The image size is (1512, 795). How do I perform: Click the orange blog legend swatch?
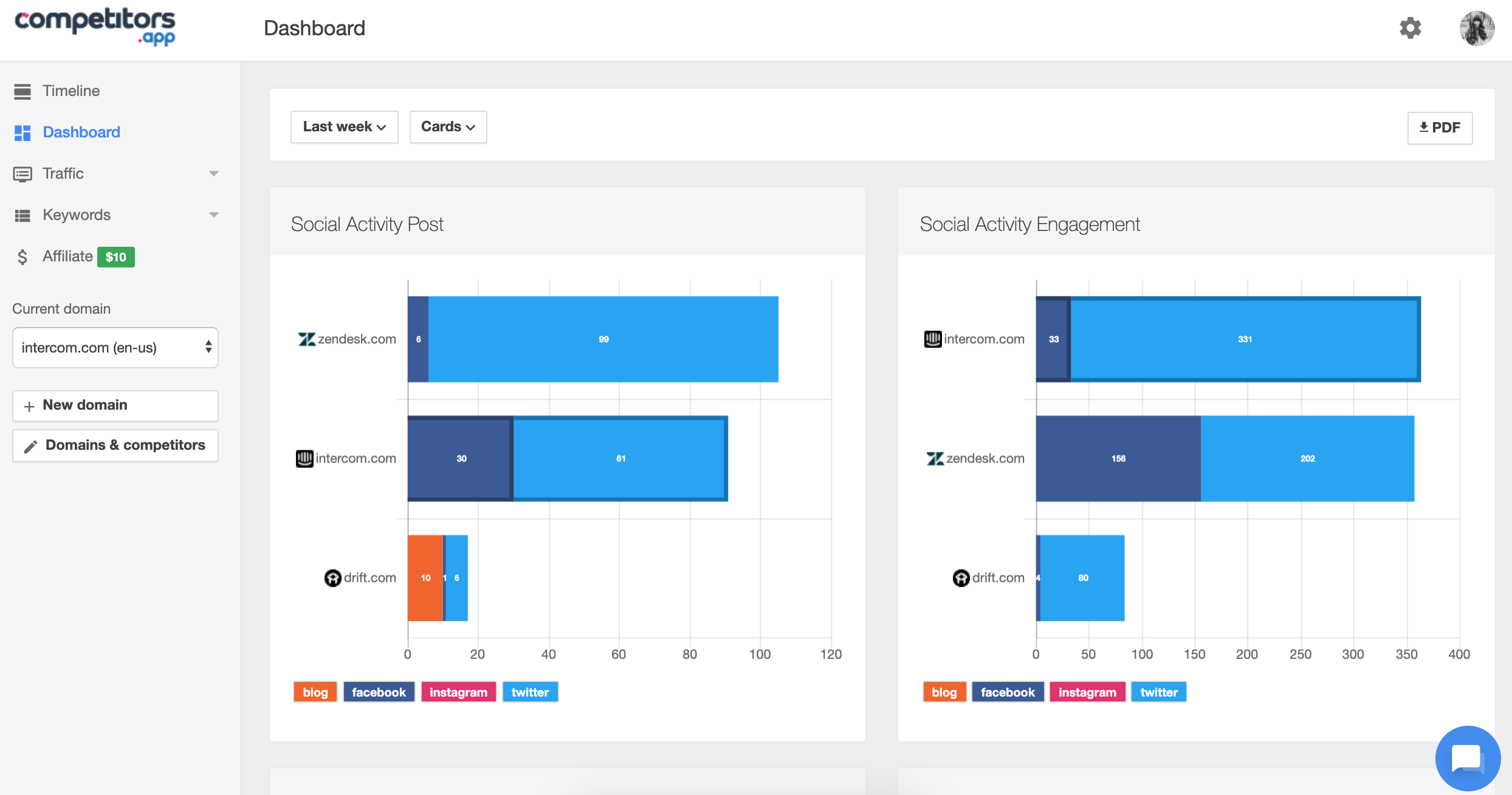(314, 692)
